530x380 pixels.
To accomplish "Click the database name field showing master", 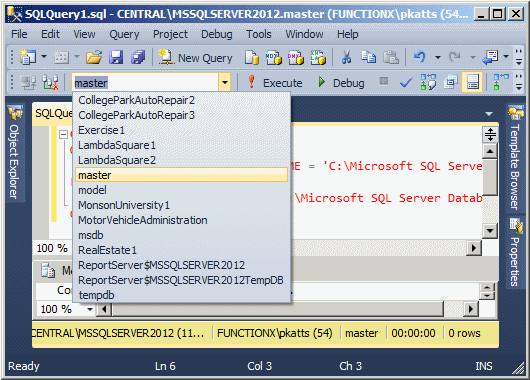I will pos(145,82).
